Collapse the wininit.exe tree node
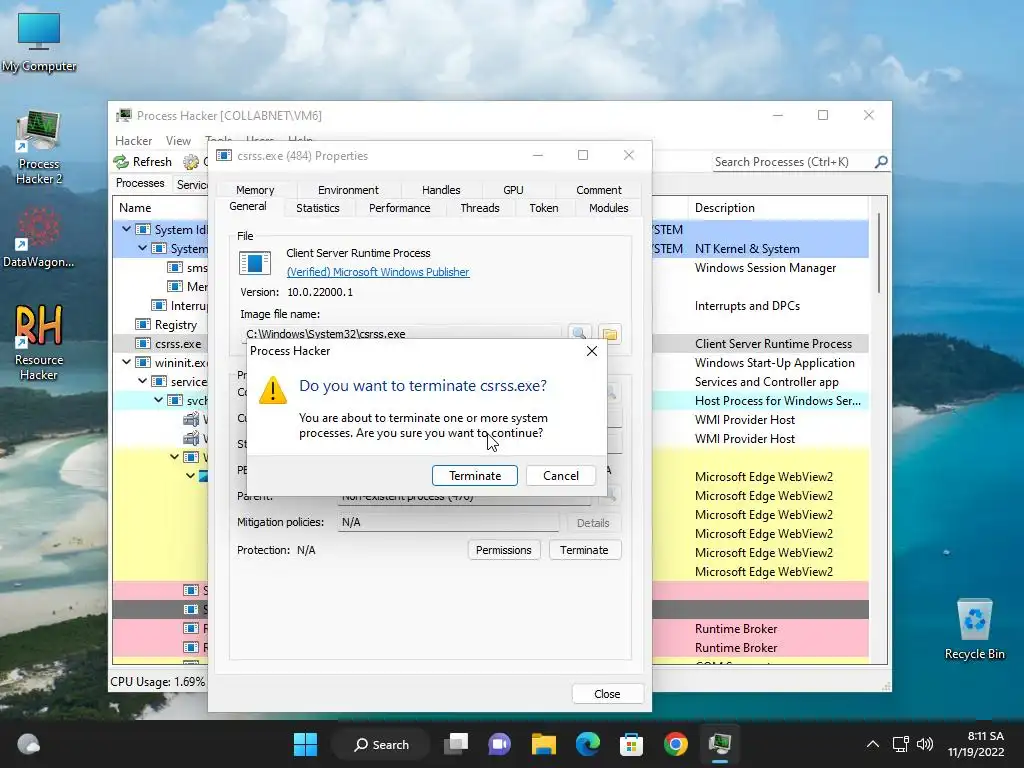The width and height of the screenshot is (1024, 768). (x=126, y=362)
